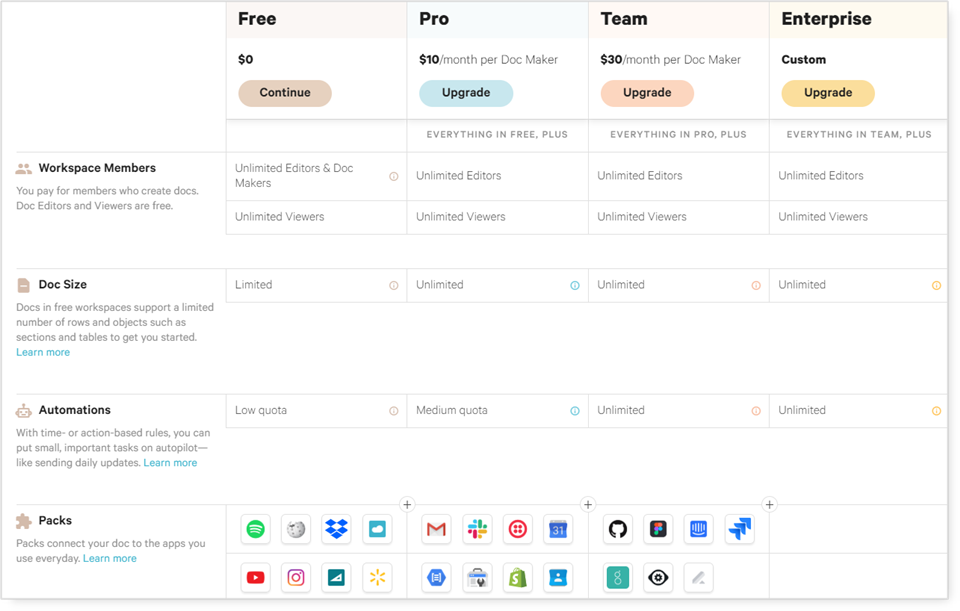Open the YouTube pack
This screenshot has height=611, width=960.
point(255,577)
